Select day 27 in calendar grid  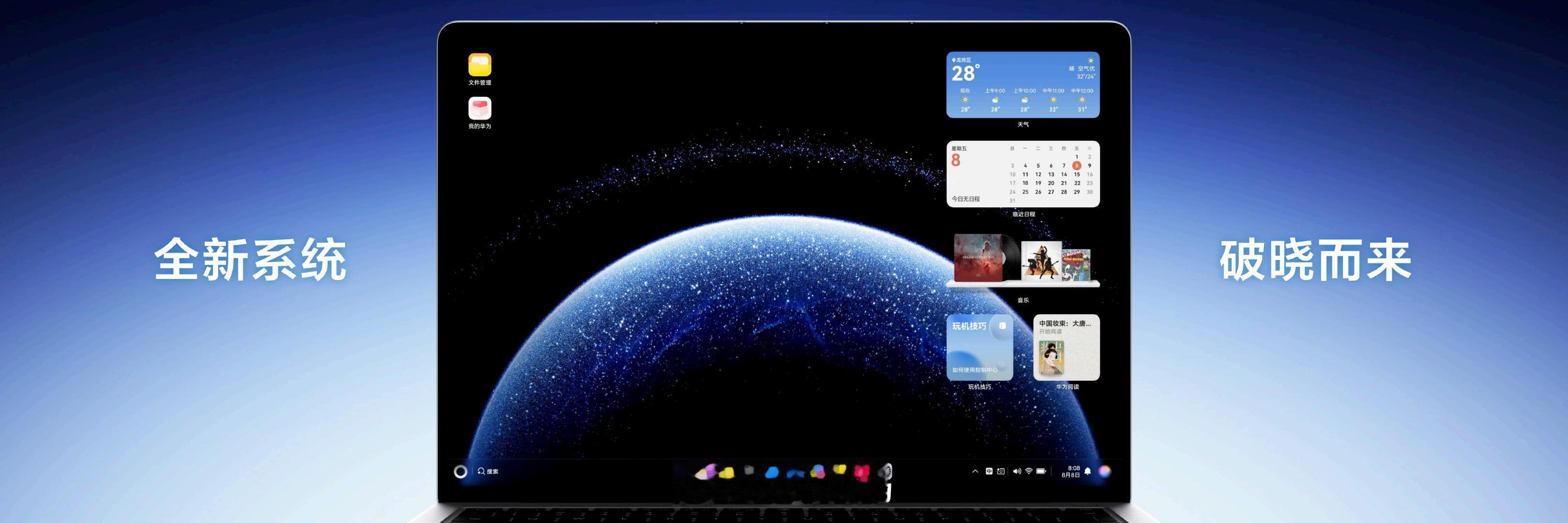point(1051,192)
